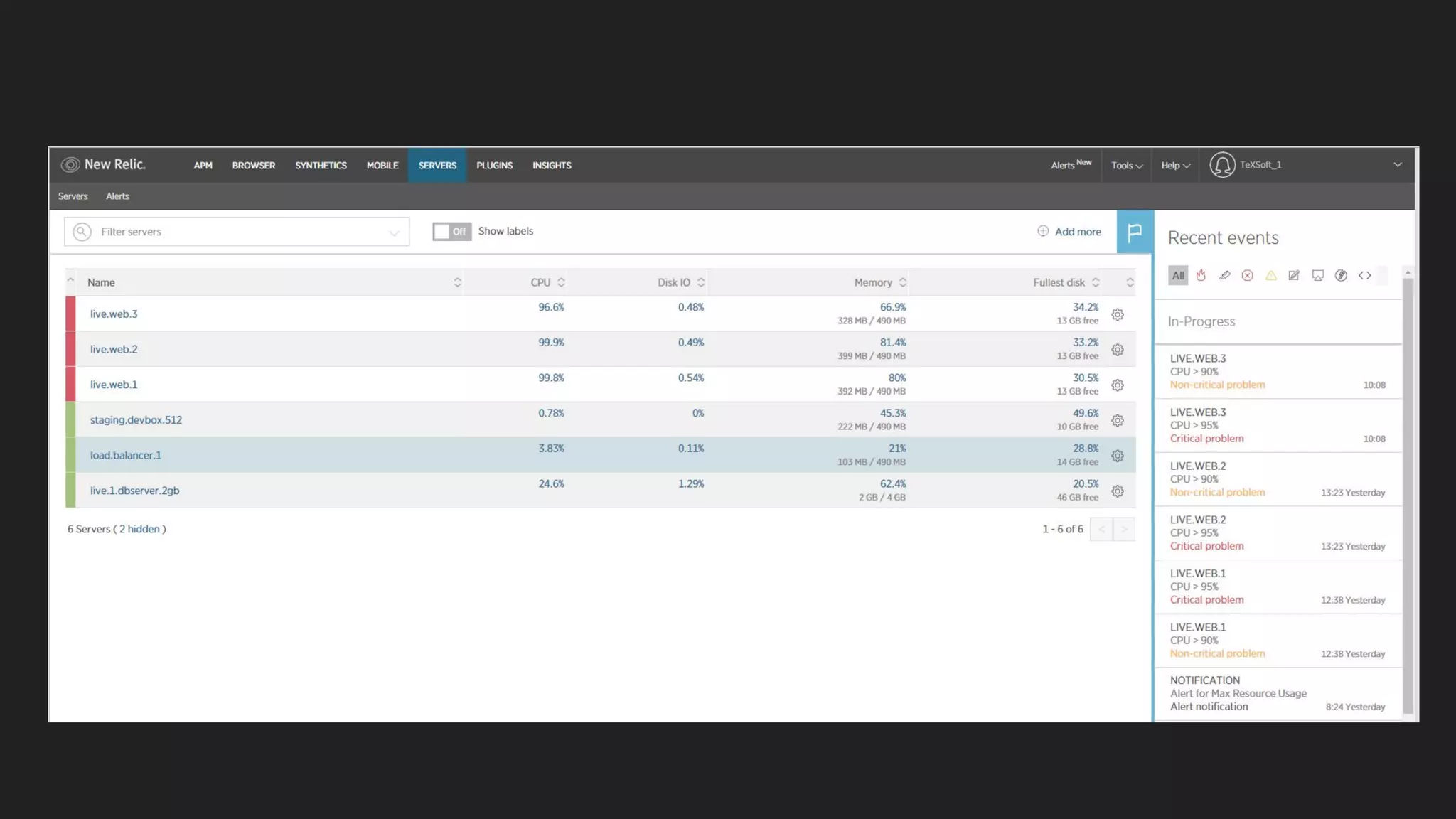Switch to the APM tab
Image resolution: width=1456 pixels, height=819 pixels.
point(203,165)
